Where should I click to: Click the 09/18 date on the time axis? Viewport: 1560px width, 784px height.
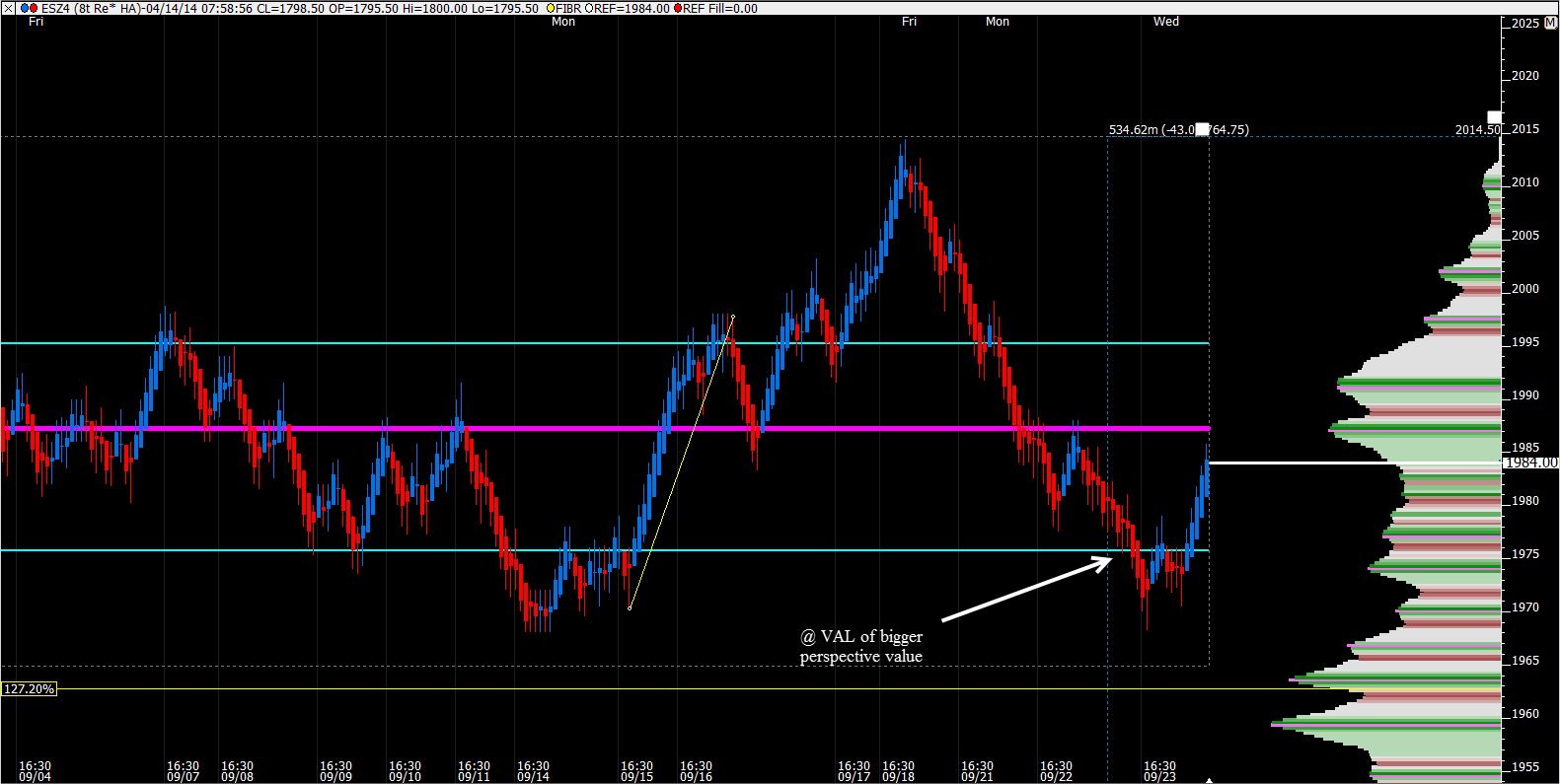[898, 777]
